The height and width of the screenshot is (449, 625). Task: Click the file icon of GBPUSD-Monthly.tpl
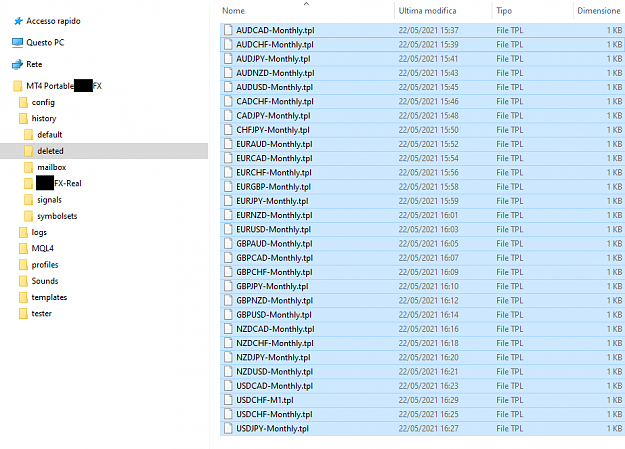tap(228, 315)
